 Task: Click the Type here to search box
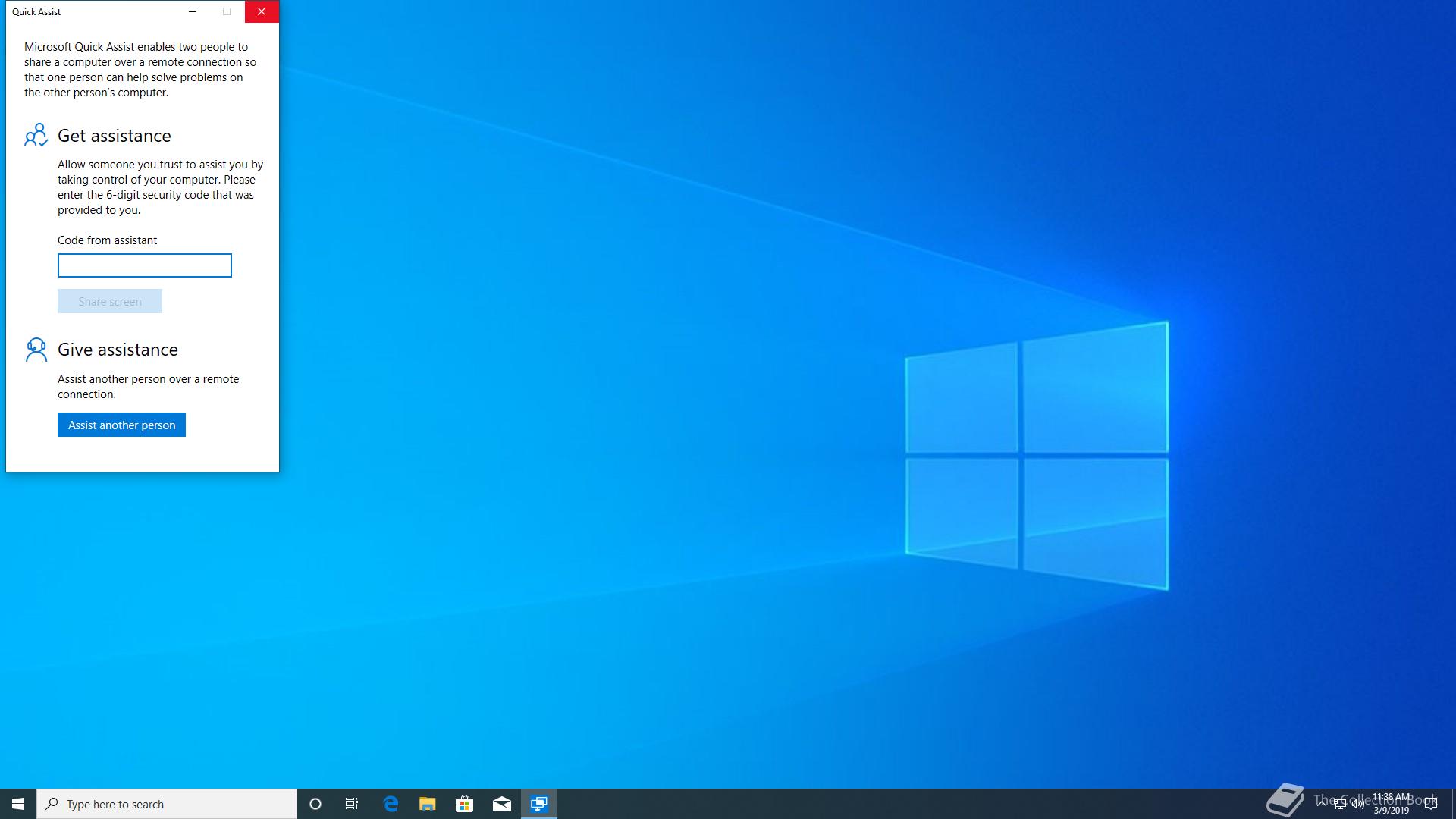click(167, 804)
